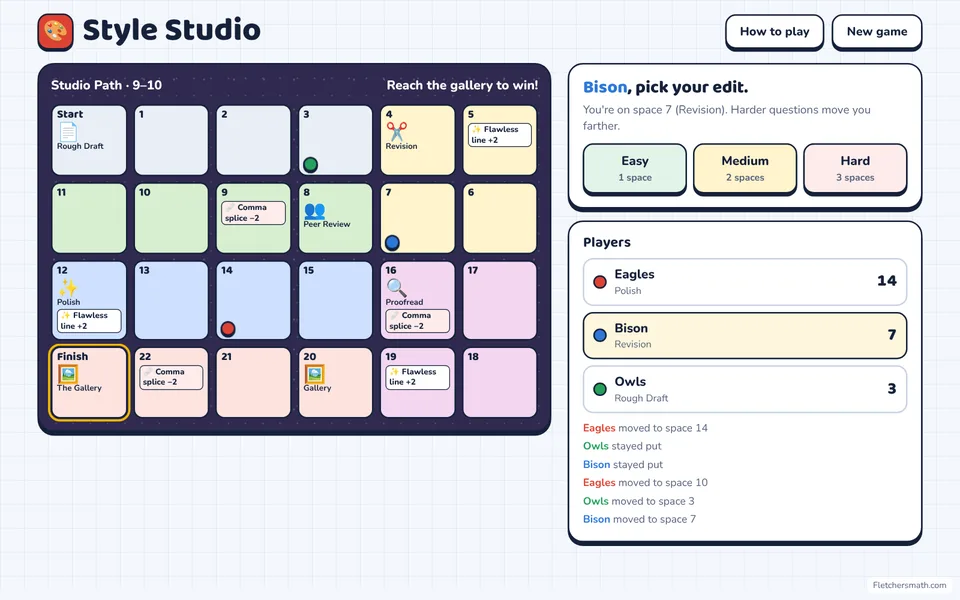Click the Fletchersmath.com link
Screen dimensions: 960x600
pyautogui.click(x=909, y=585)
